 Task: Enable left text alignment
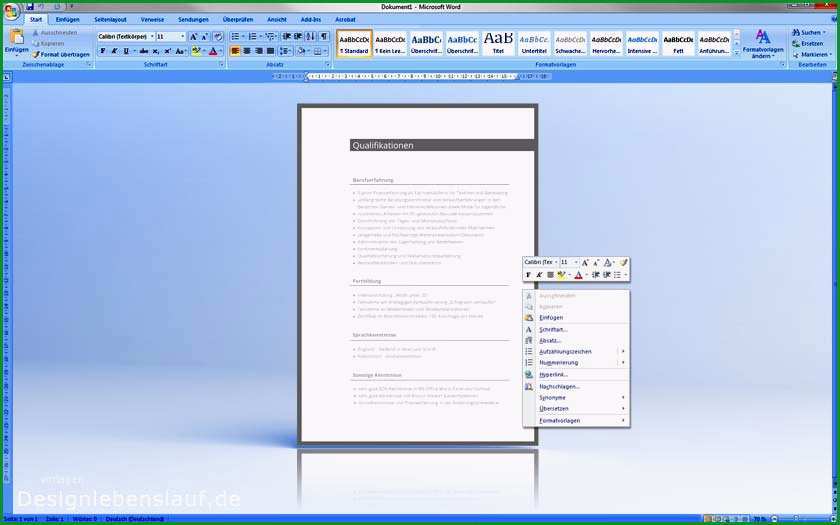235,51
